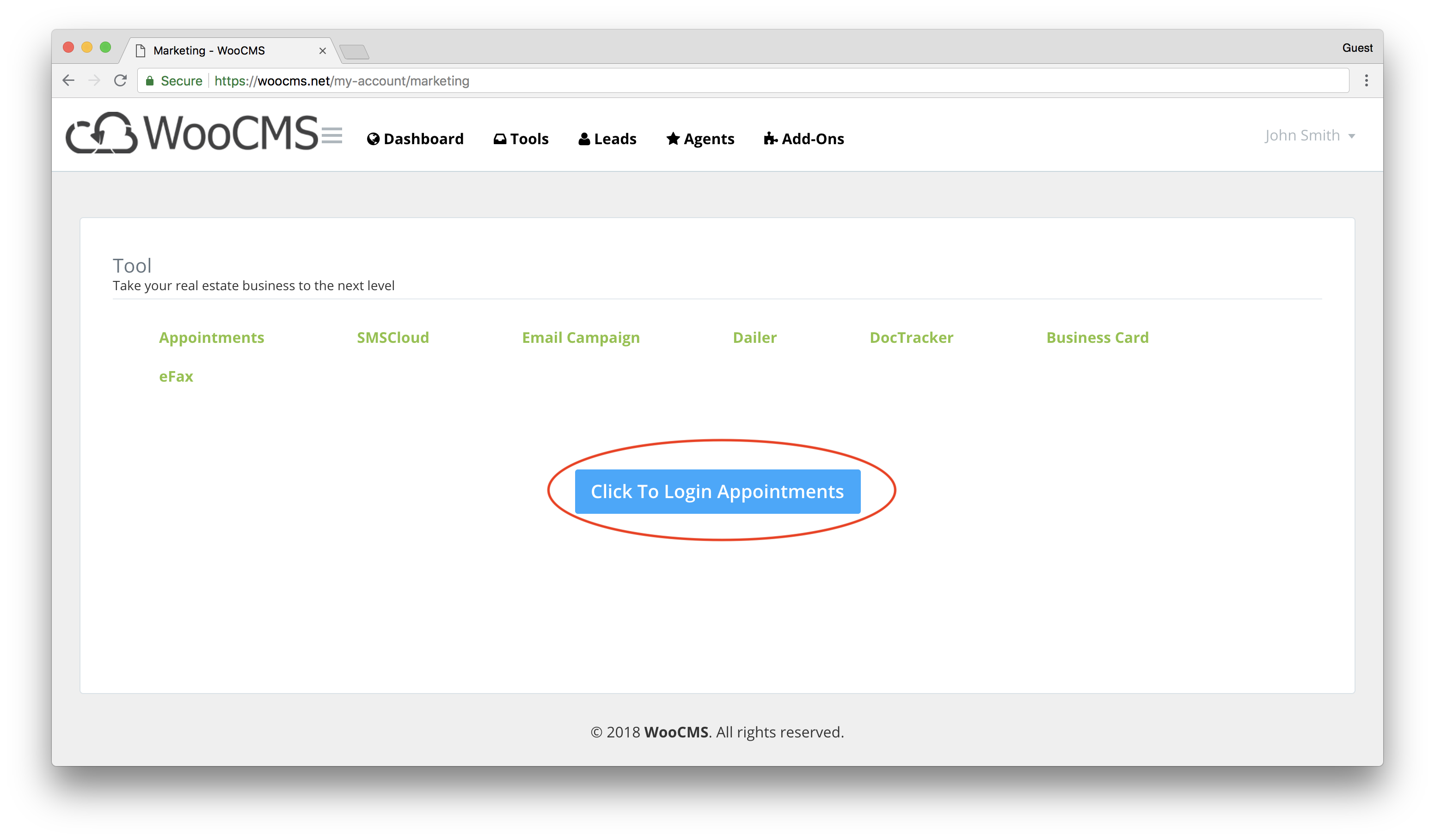Go back in browser history
Viewport: 1435px width, 840px height.
pyautogui.click(x=68, y=81)
